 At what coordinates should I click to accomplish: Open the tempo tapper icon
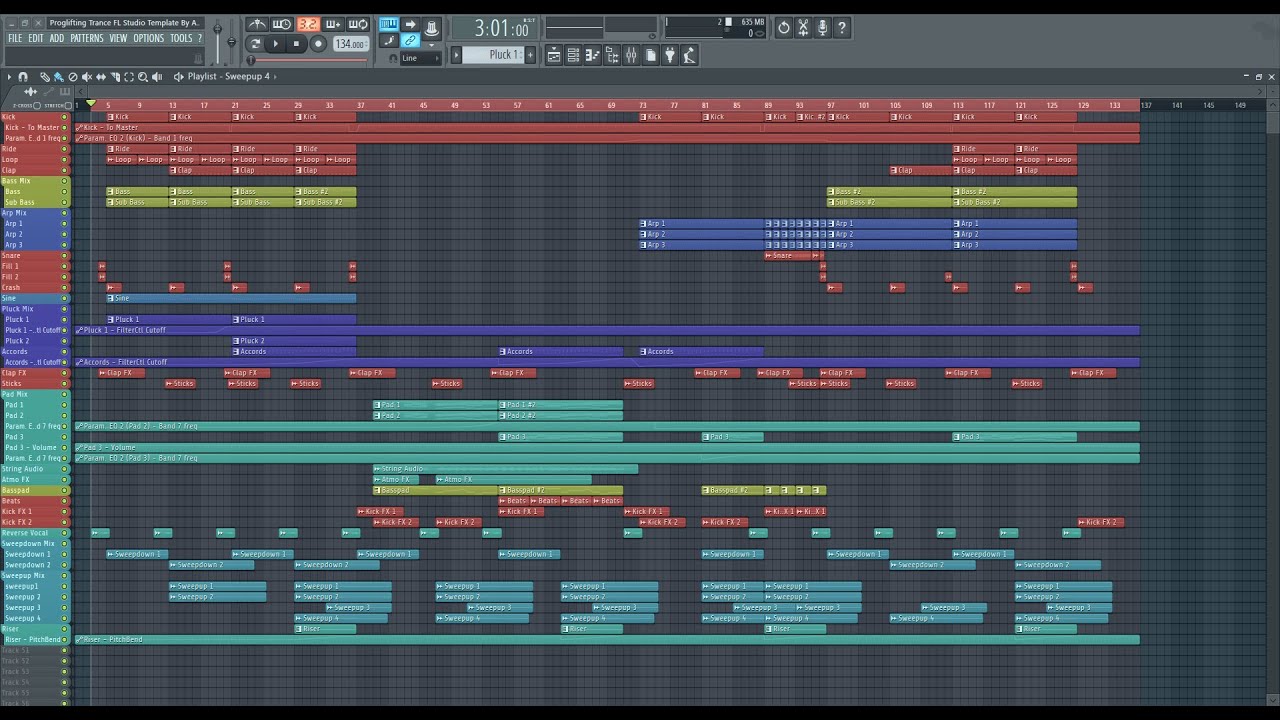point(689,55)
